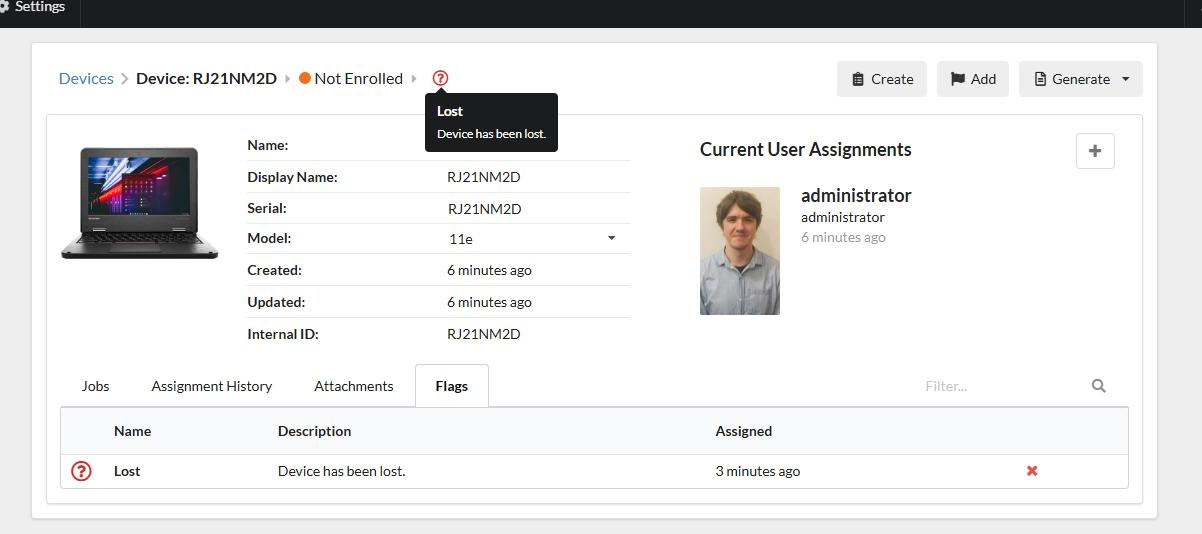Click the Filter input field
Screen dimensions: 1202x534
click(x=1000, y=386)
